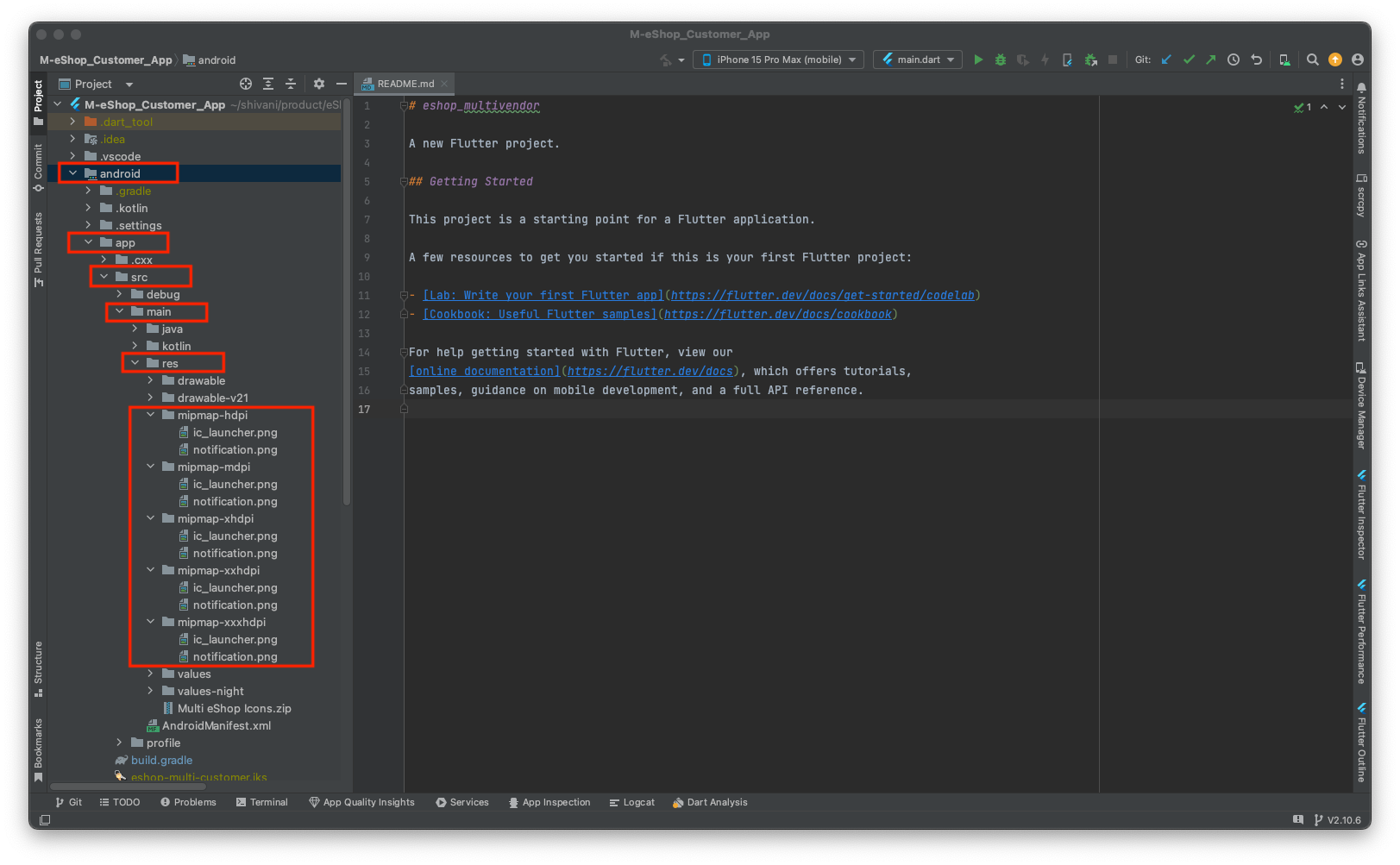Screen dimensions: 1400x865
Task: Click Git Update Project blue arrow
Action: coord(1166,60)
